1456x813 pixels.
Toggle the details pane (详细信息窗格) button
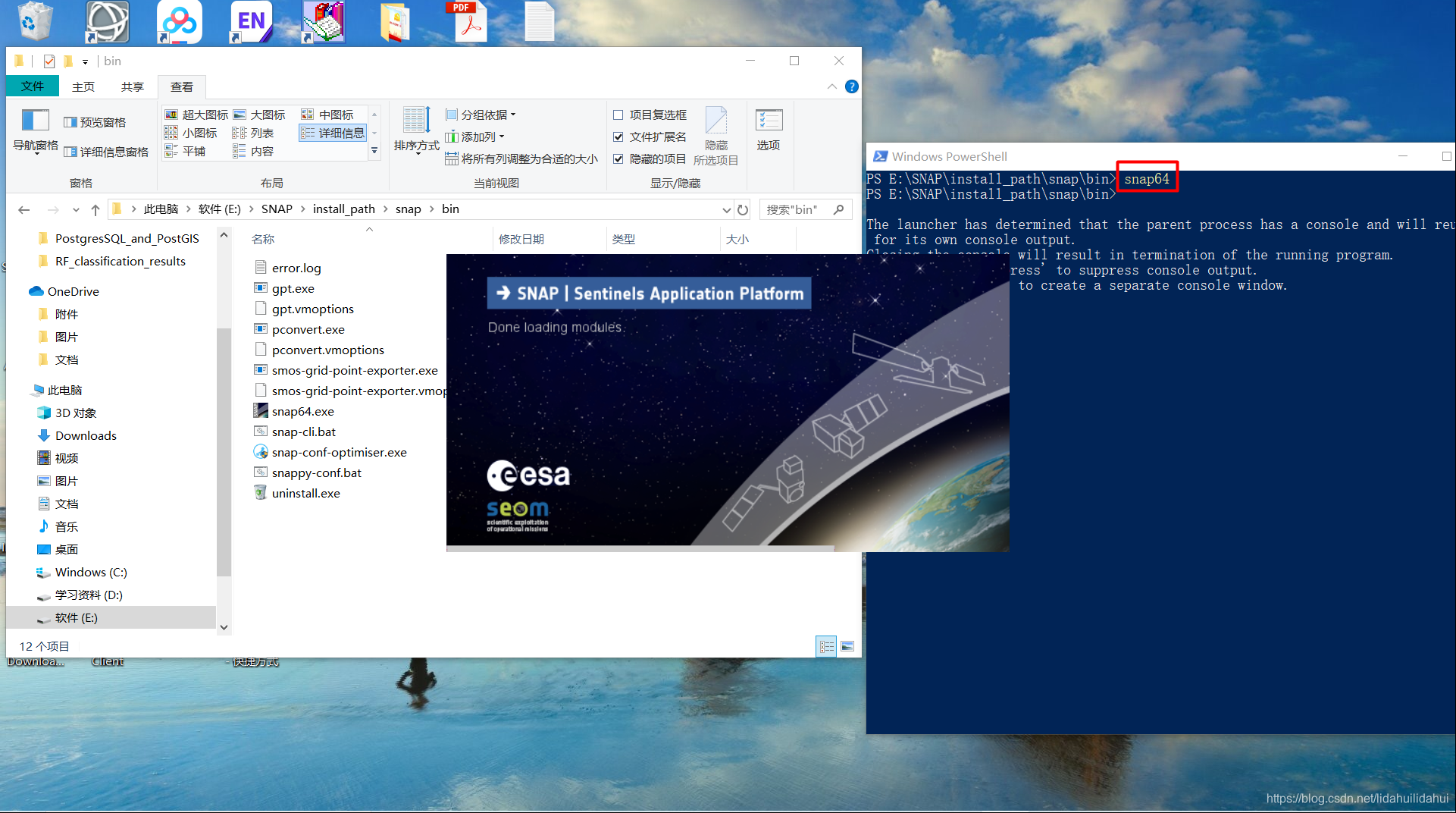[106, 152]
